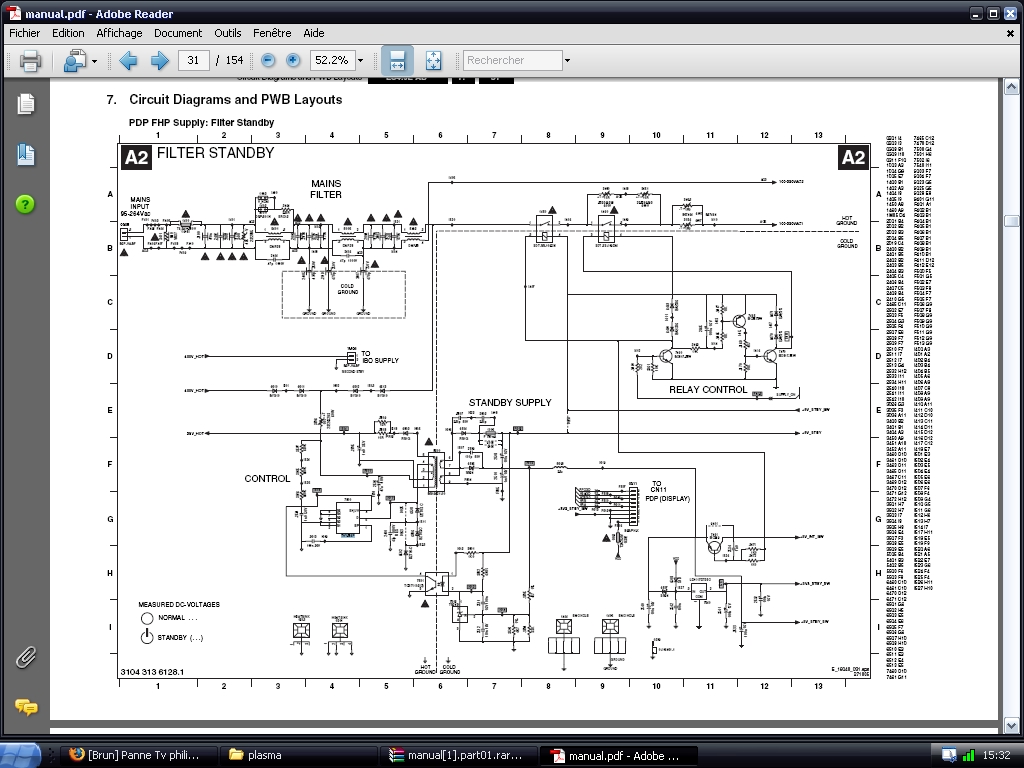Open the Aide menu

[x=313, y=33]
